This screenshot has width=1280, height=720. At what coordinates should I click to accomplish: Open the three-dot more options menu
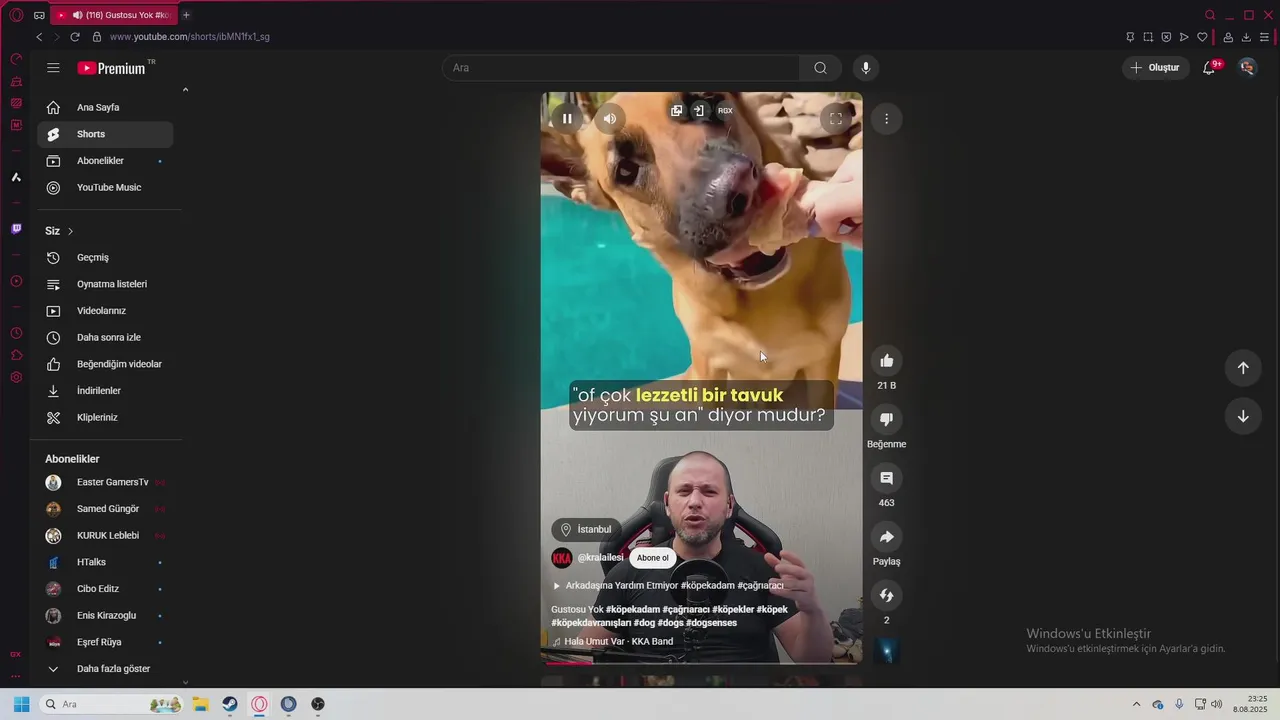[886, 119]
